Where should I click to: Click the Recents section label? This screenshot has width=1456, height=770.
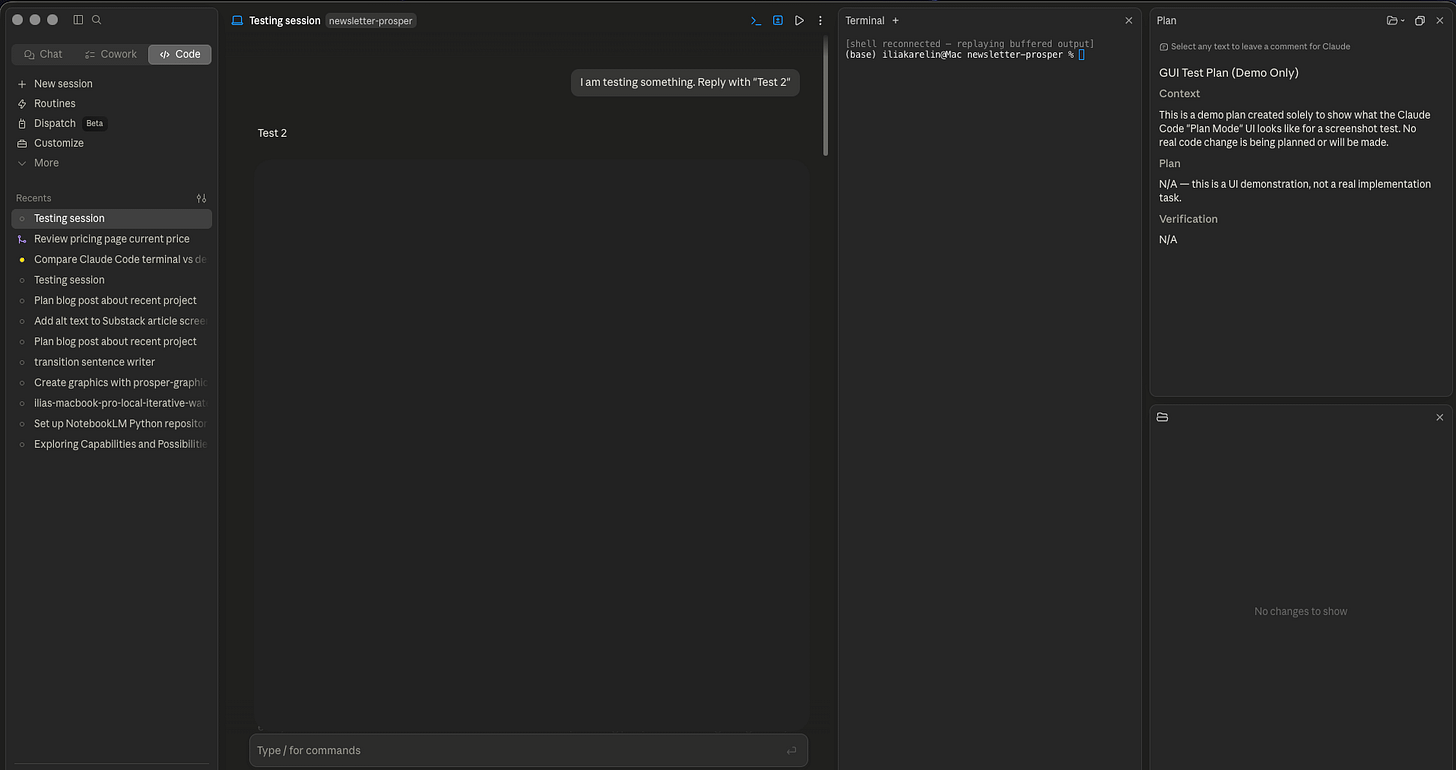(x=33, y=198)
